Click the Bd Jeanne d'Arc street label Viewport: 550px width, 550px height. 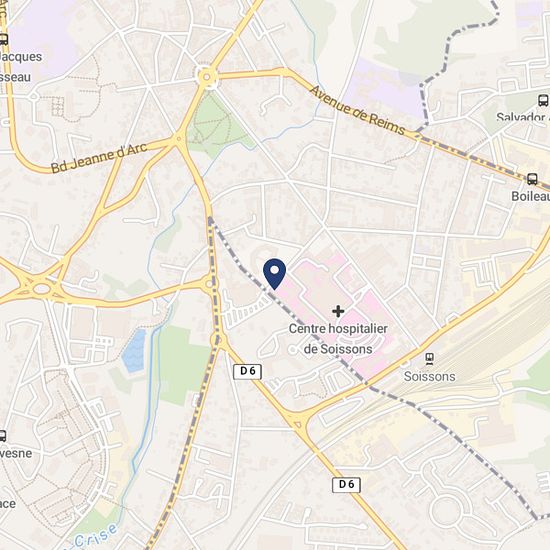[x=99, y=157]
